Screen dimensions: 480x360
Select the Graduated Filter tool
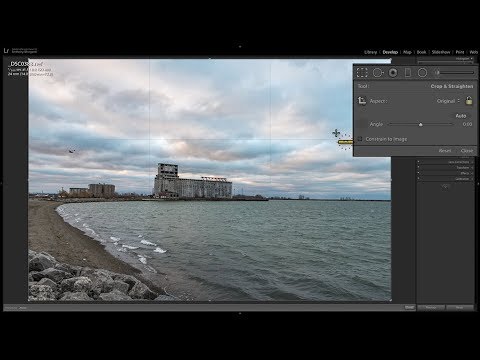pos(408,72)
